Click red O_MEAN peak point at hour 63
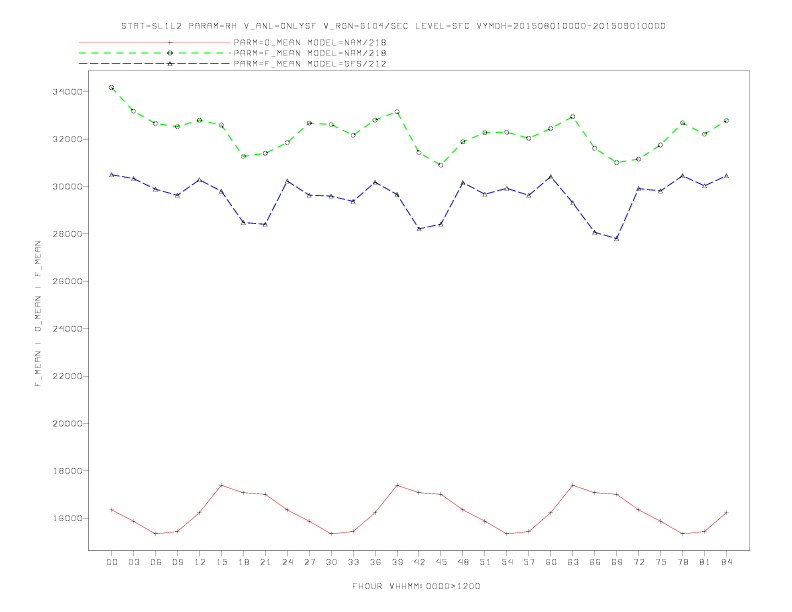The image size is (792, 612). pyautogui.click(x=573, y=485)
